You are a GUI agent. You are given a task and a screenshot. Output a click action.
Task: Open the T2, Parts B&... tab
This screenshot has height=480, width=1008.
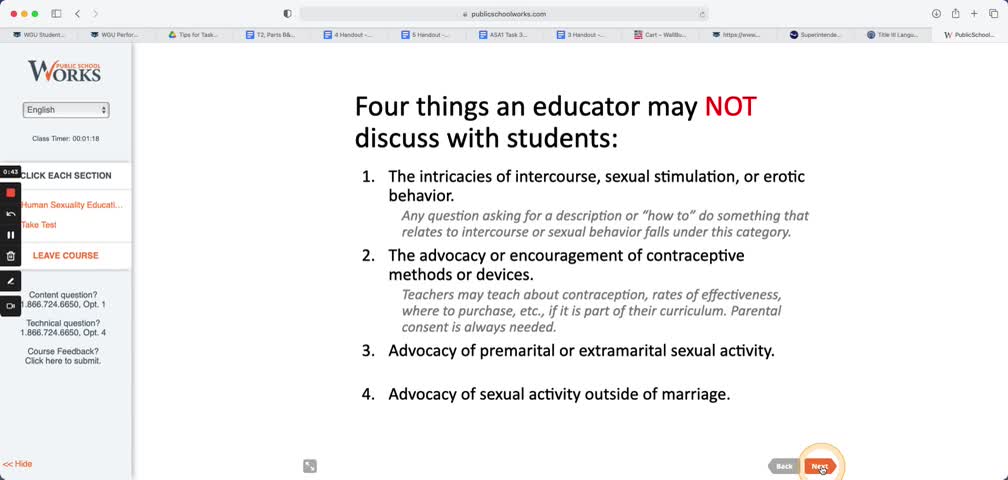click(x=272, y=35)
